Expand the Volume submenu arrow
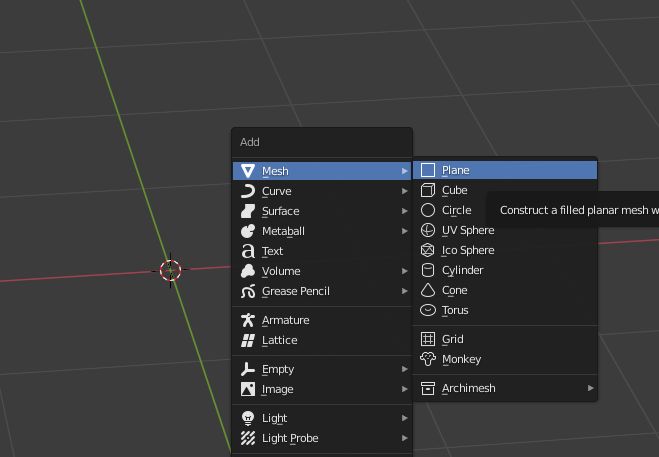Screen dimensions: 659x457 pyautogui.click(x=404, y=271)
